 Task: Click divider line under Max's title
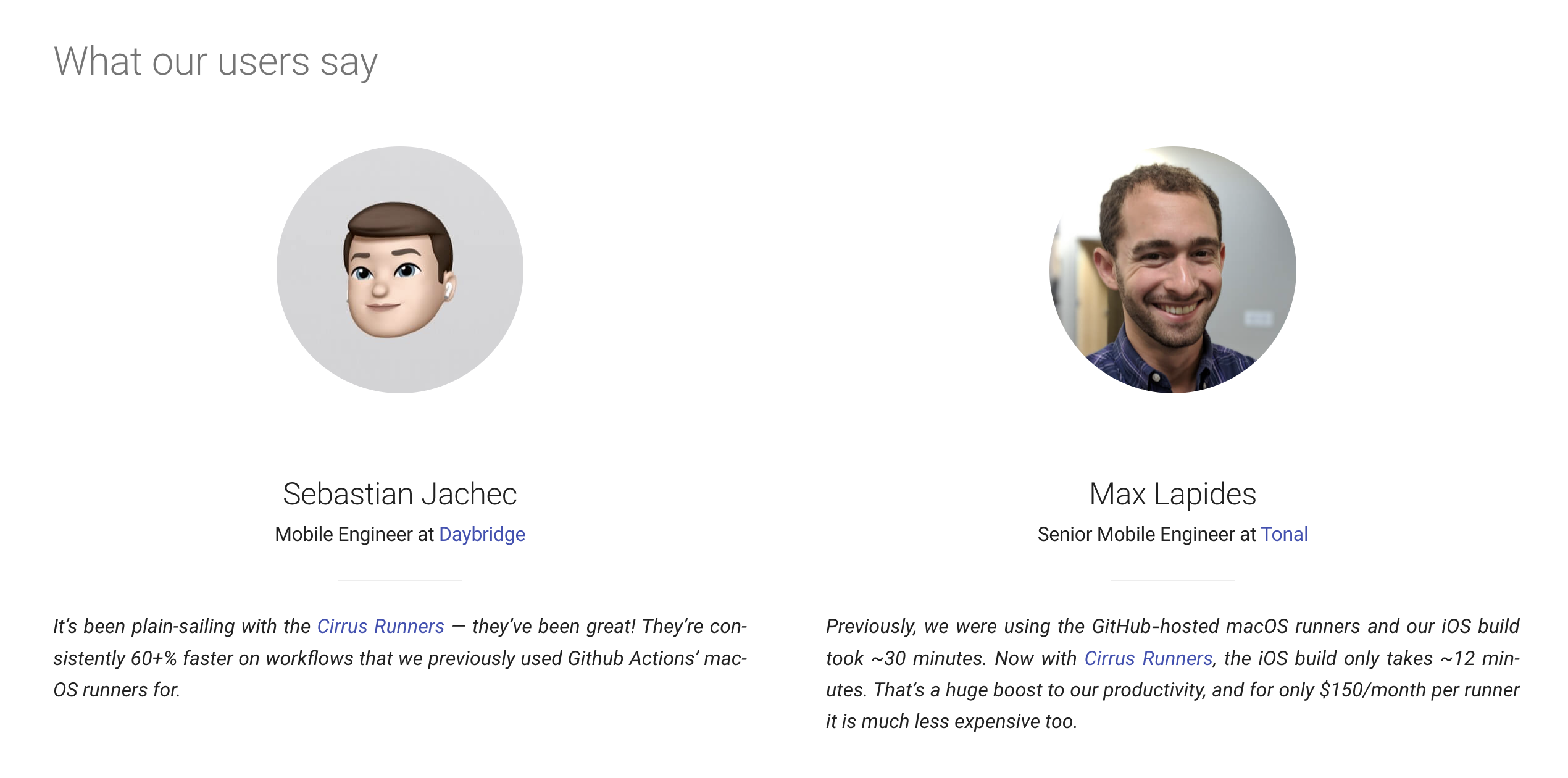click(x=1173, y=580)
